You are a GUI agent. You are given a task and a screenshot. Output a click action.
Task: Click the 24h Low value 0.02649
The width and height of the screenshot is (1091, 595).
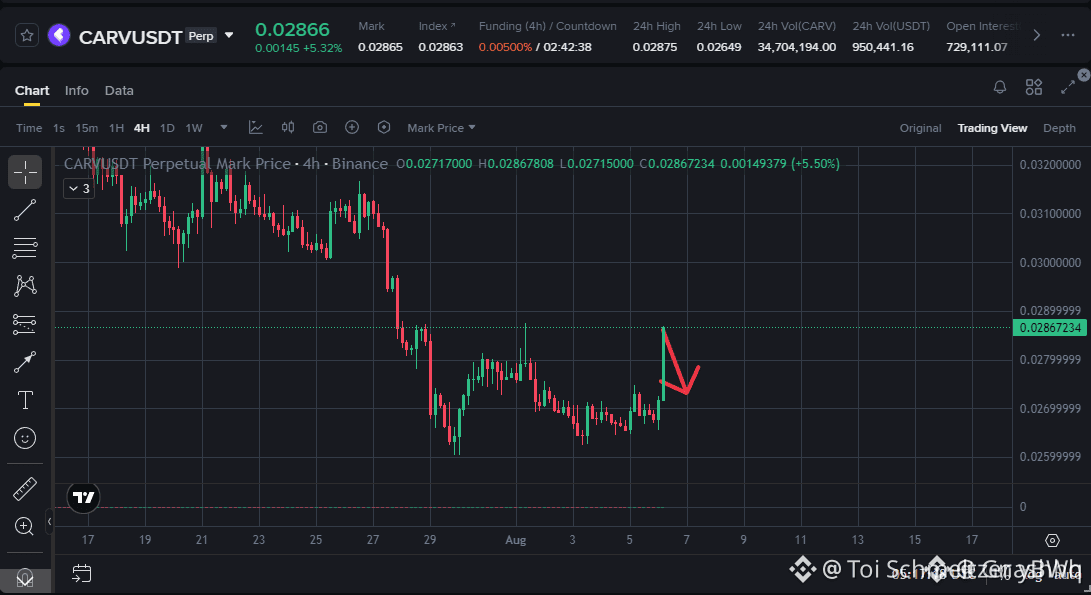[x=719, y=47]
